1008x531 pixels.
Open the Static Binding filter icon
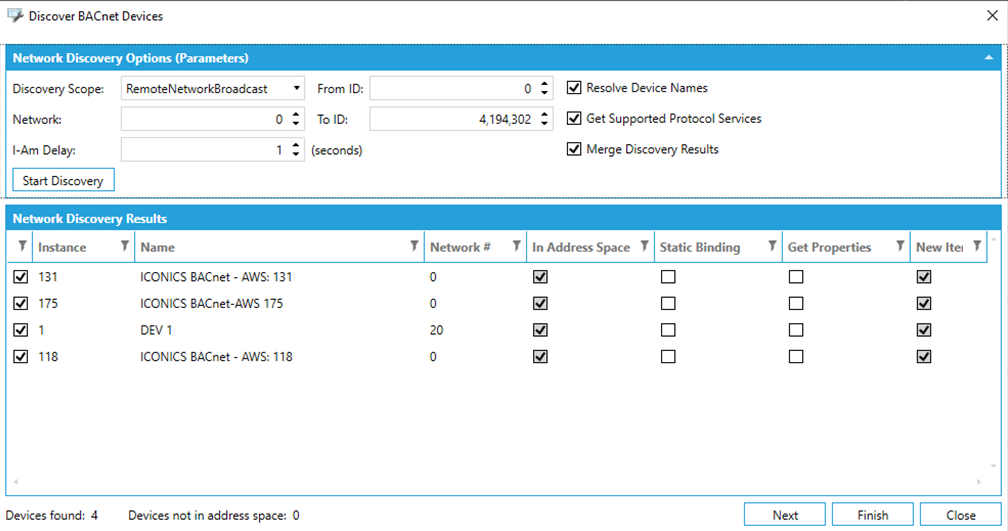[x=772, y=246]
